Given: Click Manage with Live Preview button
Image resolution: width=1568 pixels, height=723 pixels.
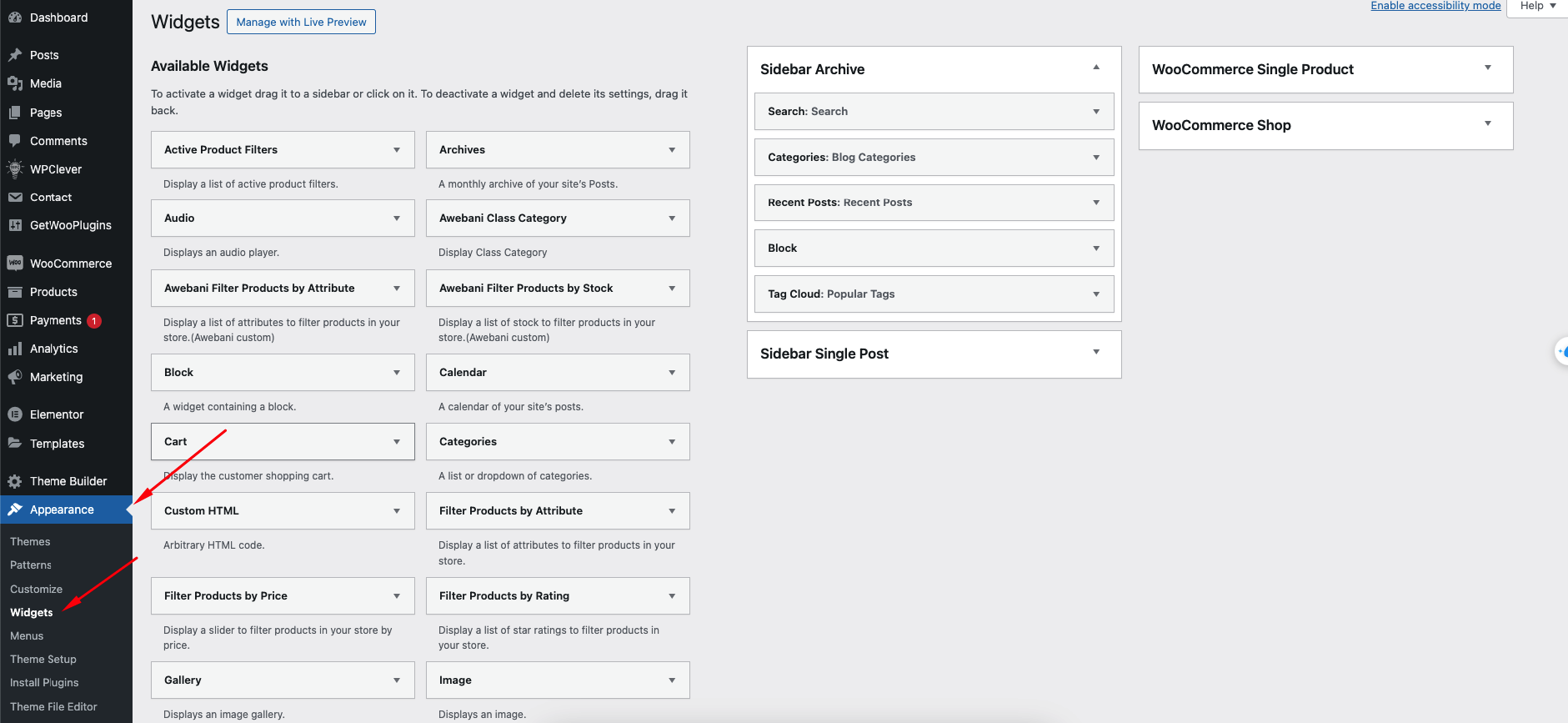Looking at the screenshot, I should pos(301,22).
